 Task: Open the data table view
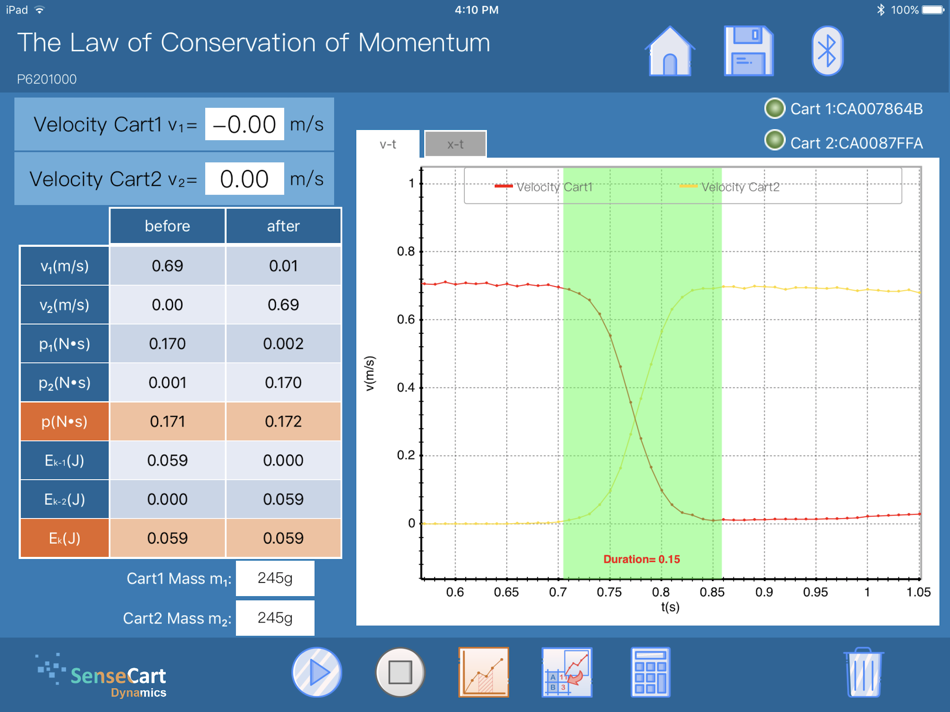point(565,671)
